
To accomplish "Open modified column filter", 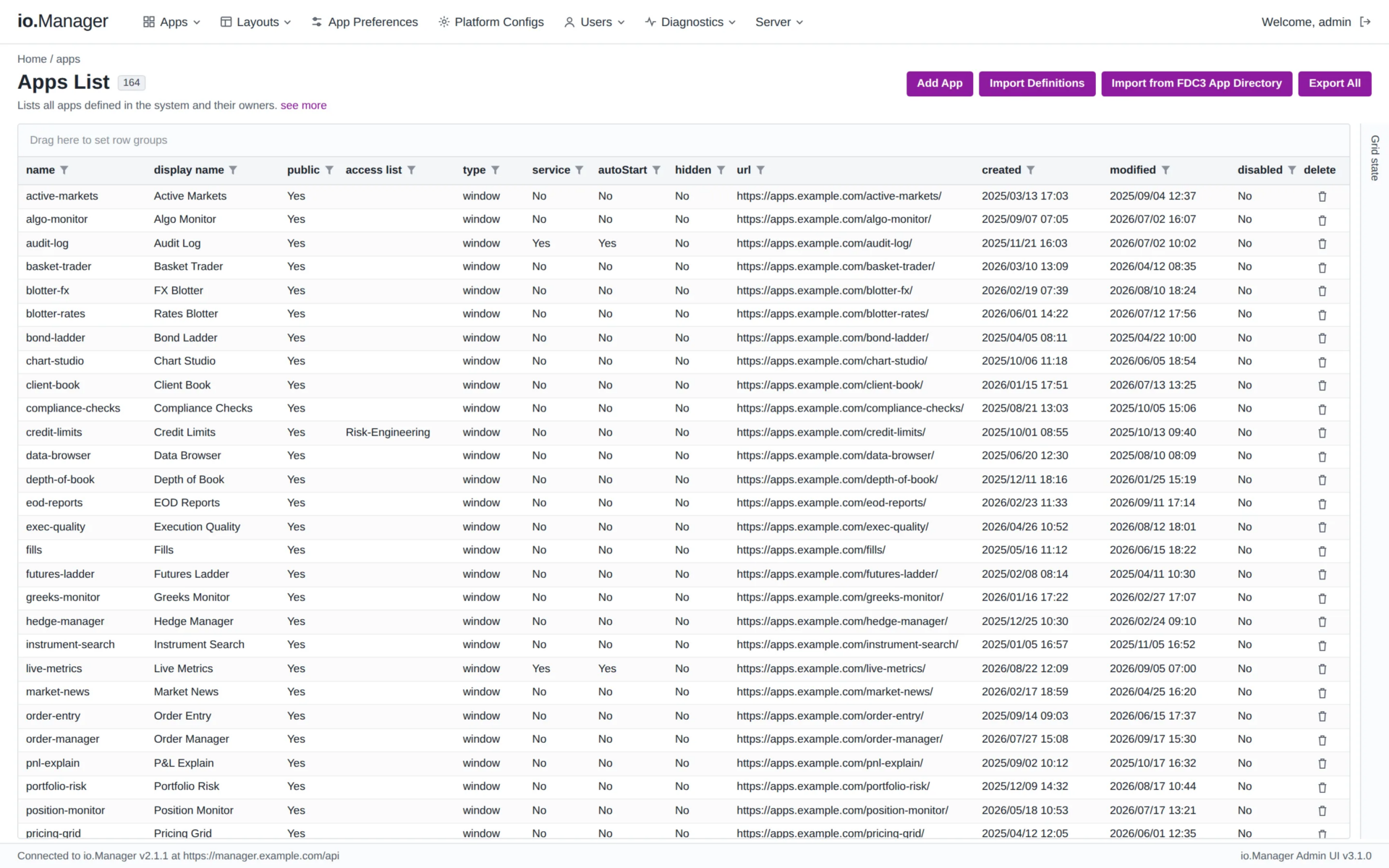I will [1165, 170].
